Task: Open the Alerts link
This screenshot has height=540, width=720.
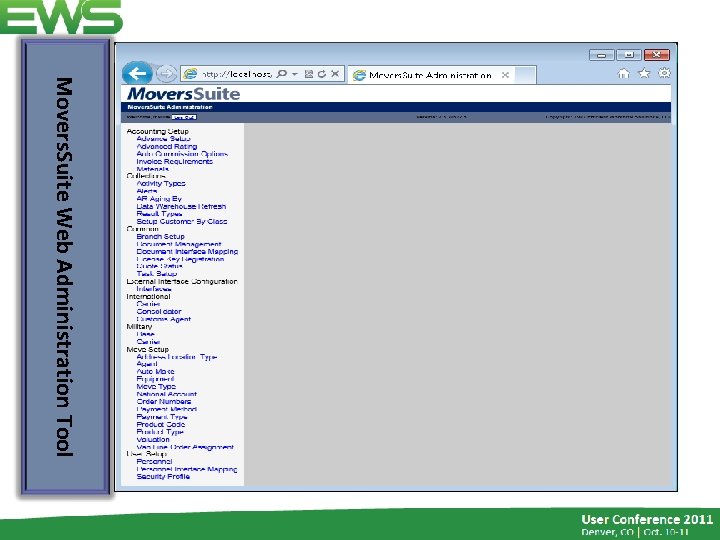Action: pos(147,191)
